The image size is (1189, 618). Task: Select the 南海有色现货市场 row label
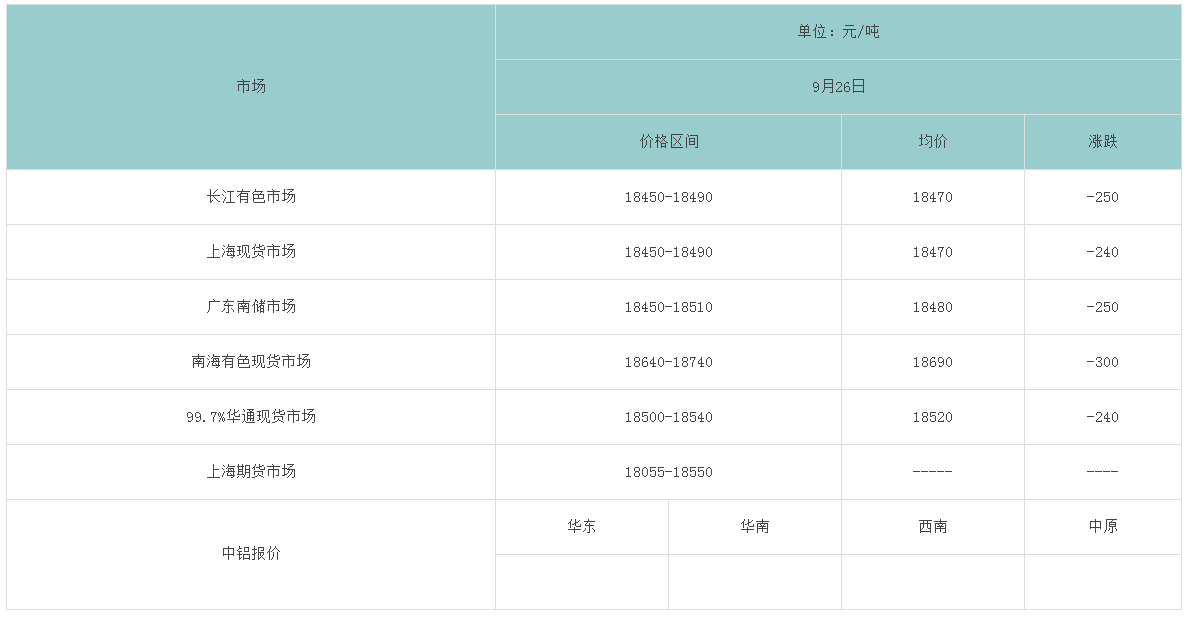[x=251, y=362]
